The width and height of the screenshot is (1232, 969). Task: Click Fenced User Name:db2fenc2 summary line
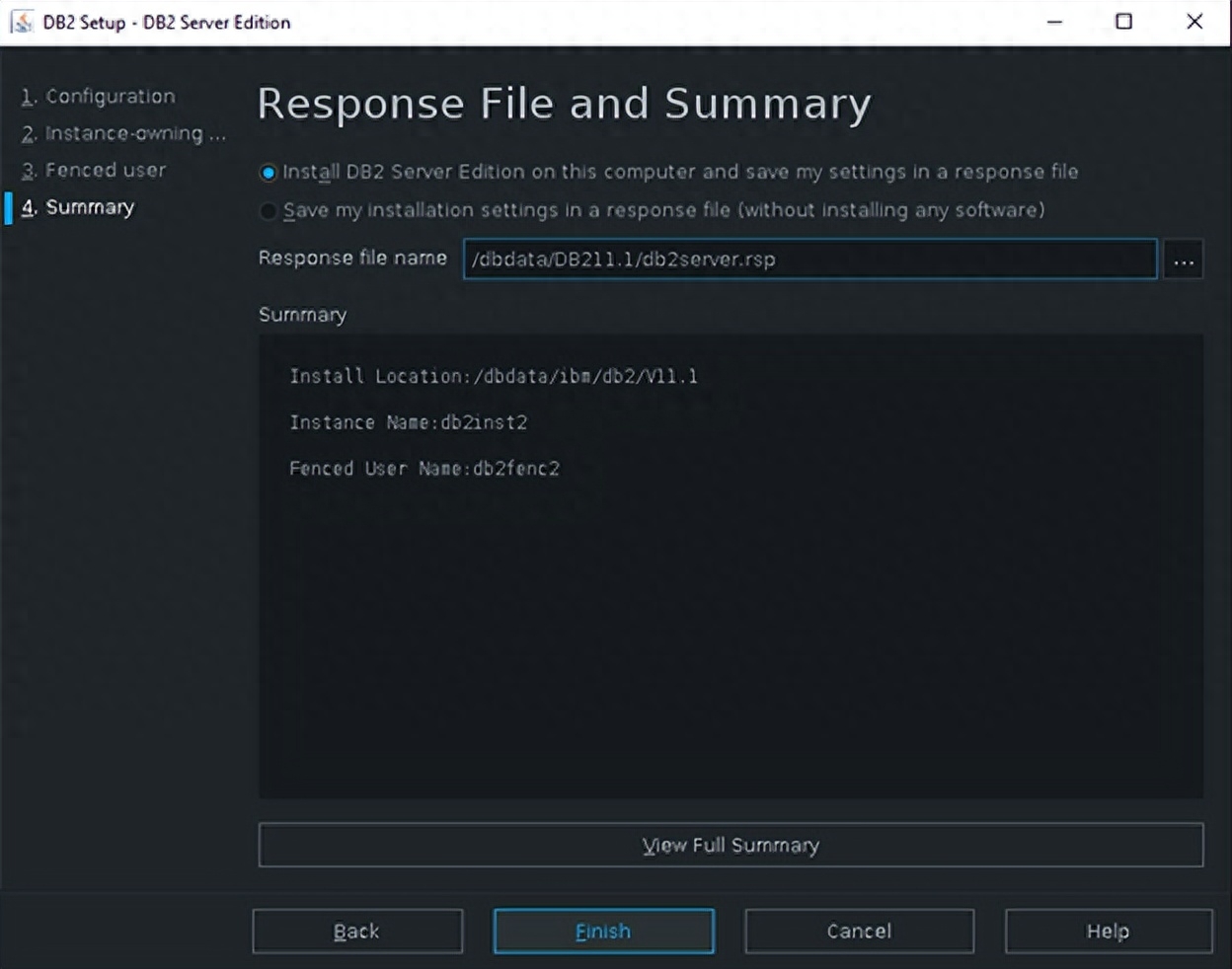[424, 469]
